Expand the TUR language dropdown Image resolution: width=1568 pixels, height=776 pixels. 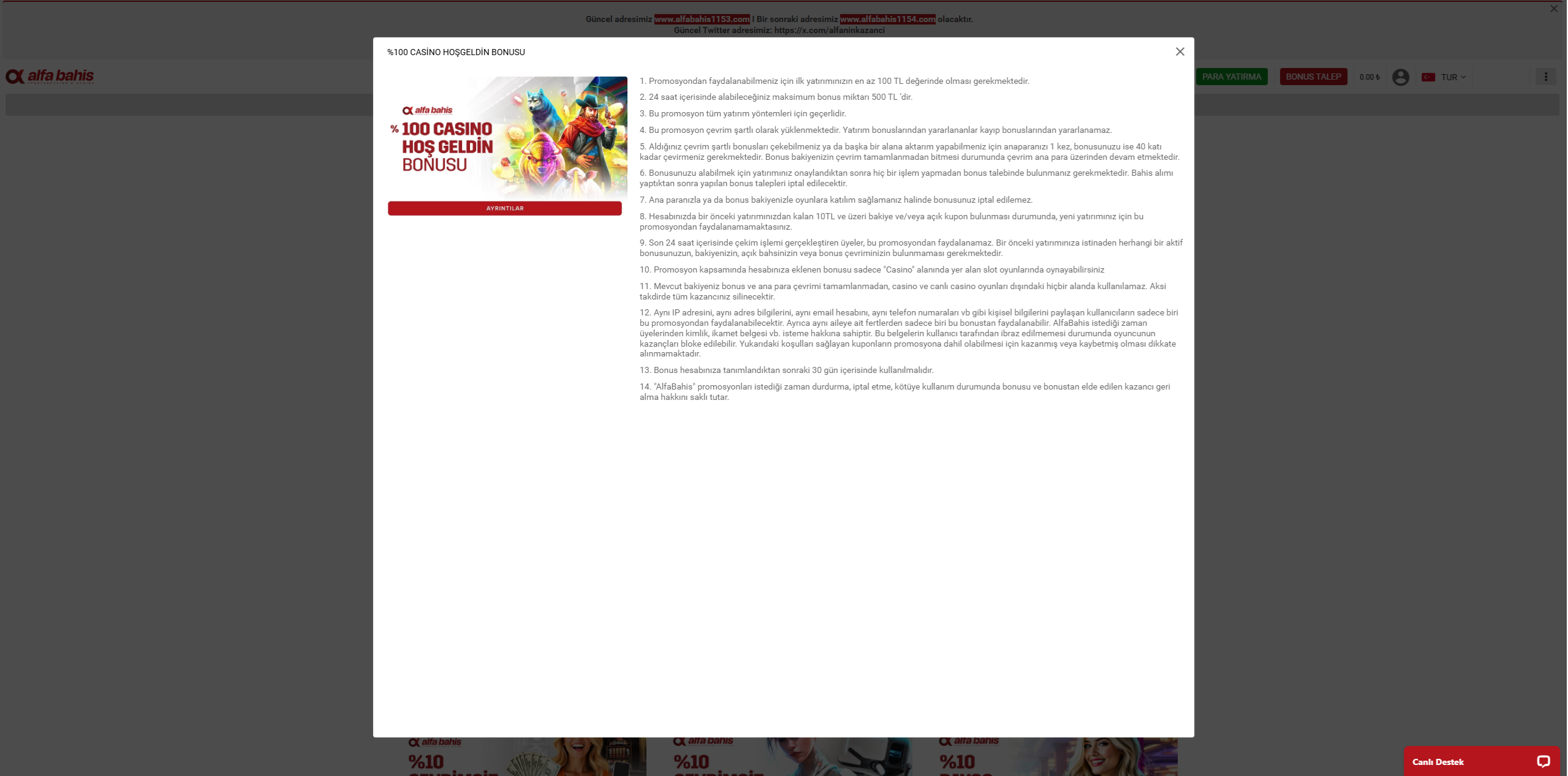click(x=1453, y=77)
